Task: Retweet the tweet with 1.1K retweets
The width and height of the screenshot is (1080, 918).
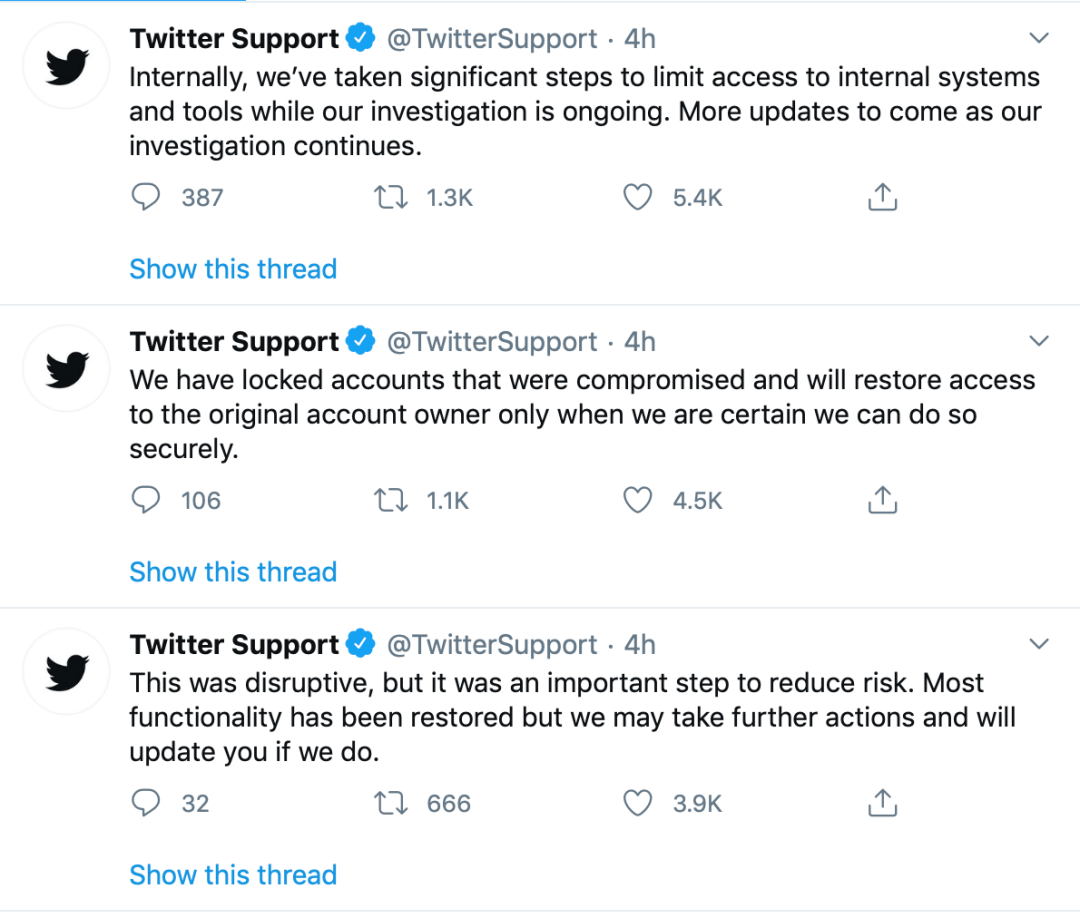Action: click(x=390, y=500)
